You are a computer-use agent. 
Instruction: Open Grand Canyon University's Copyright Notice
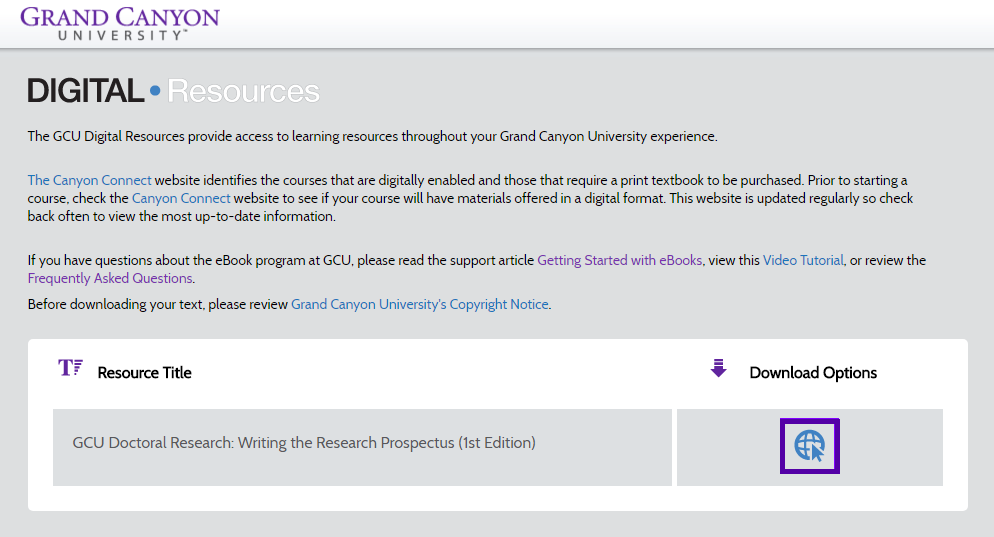click(420, 304)
